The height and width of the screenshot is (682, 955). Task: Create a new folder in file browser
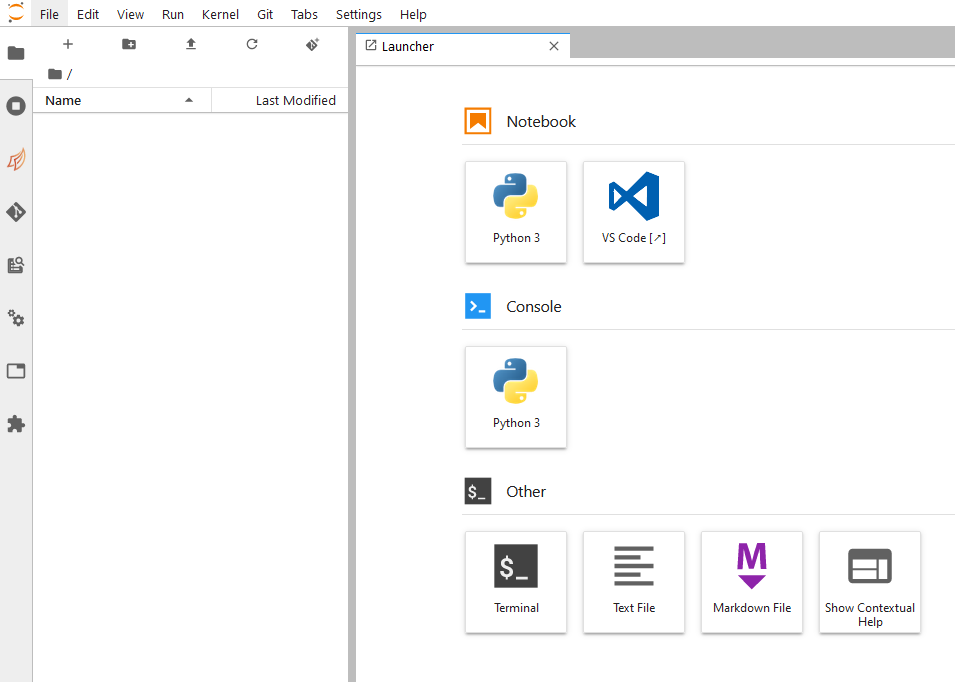(x=129, y=44)
